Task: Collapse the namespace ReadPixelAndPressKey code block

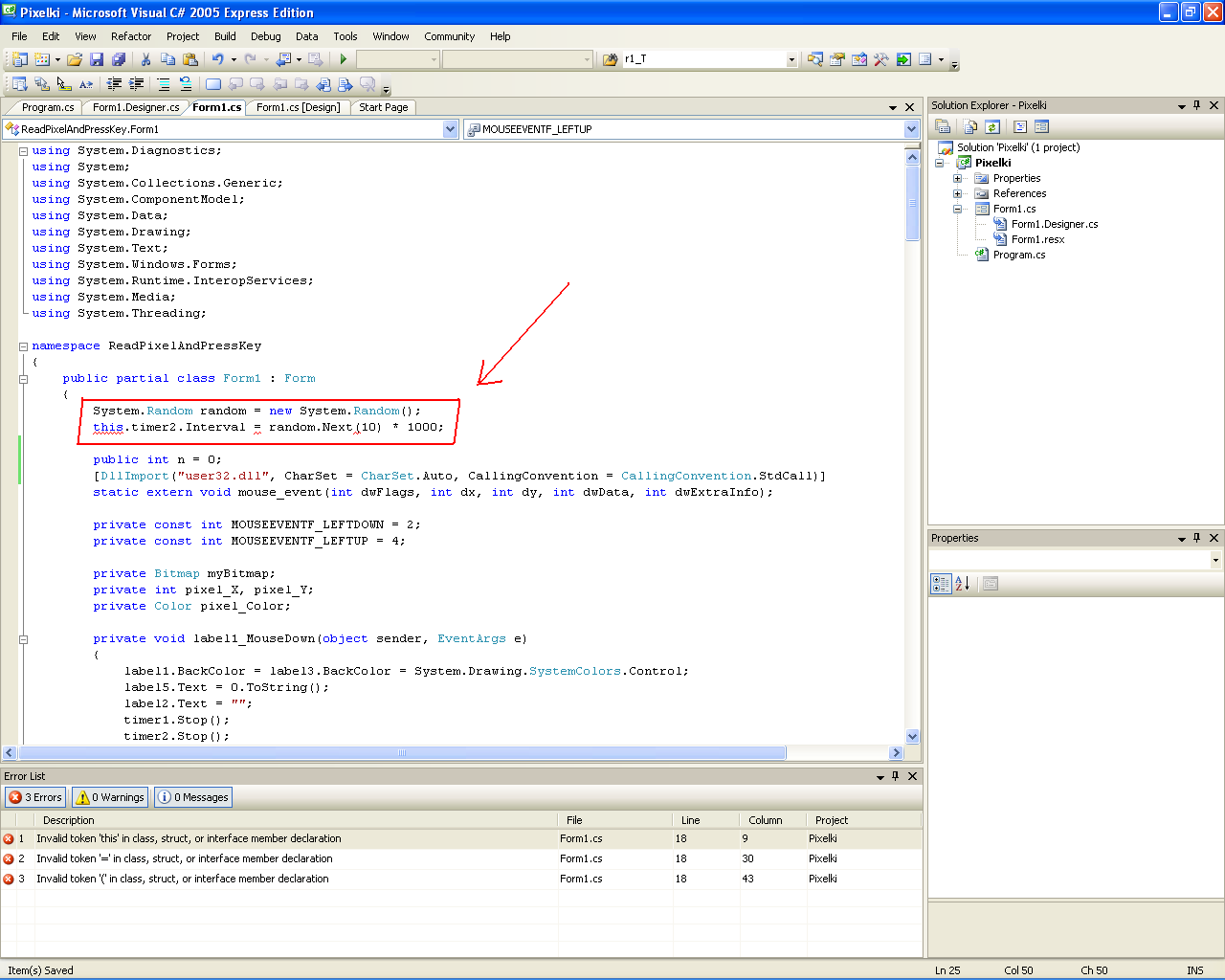Action: tap(23, 346)
